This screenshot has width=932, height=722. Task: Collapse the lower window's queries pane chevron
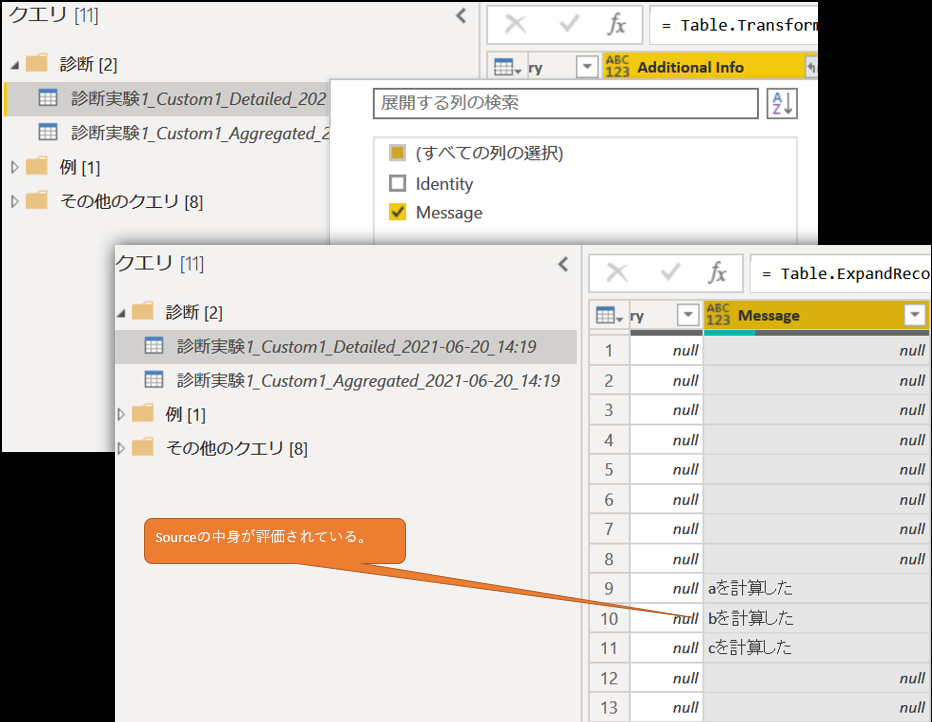563,264
